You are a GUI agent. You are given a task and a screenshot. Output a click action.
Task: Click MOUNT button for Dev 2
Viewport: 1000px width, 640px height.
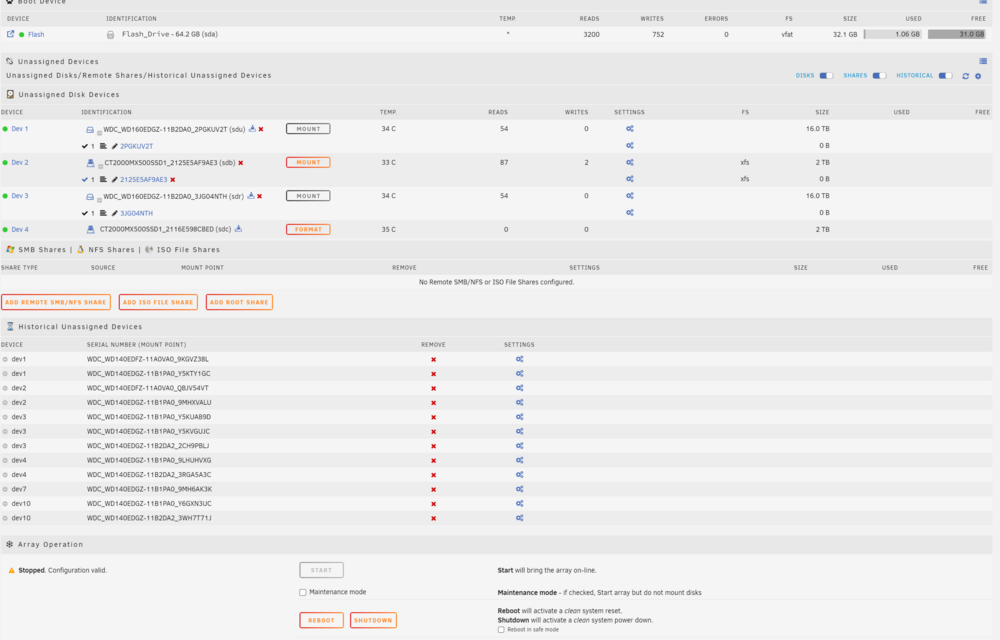(308, 163)
